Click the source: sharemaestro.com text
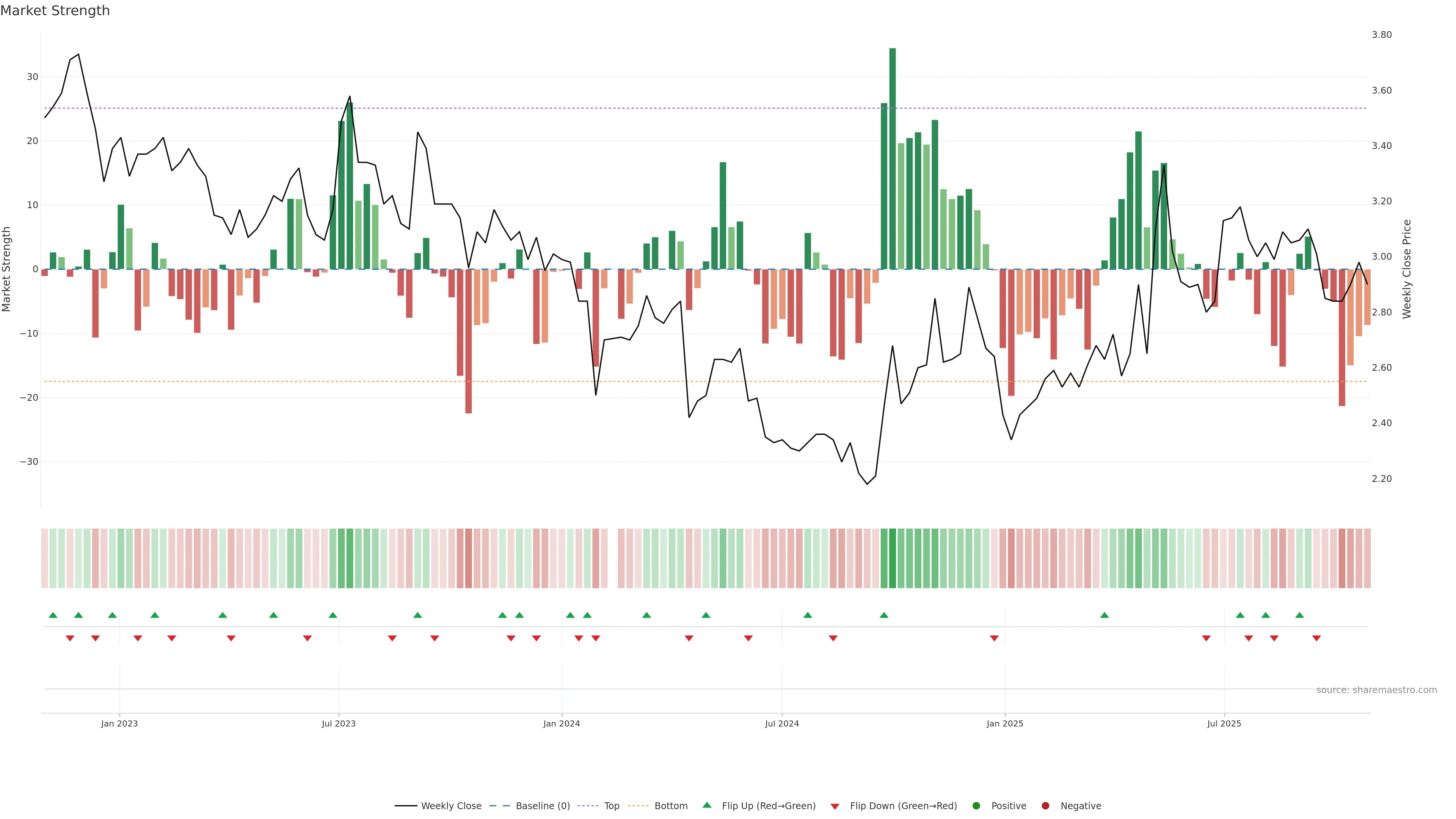The width and height of the screenshot is (1456, 819). click(x=1376, y=690)
